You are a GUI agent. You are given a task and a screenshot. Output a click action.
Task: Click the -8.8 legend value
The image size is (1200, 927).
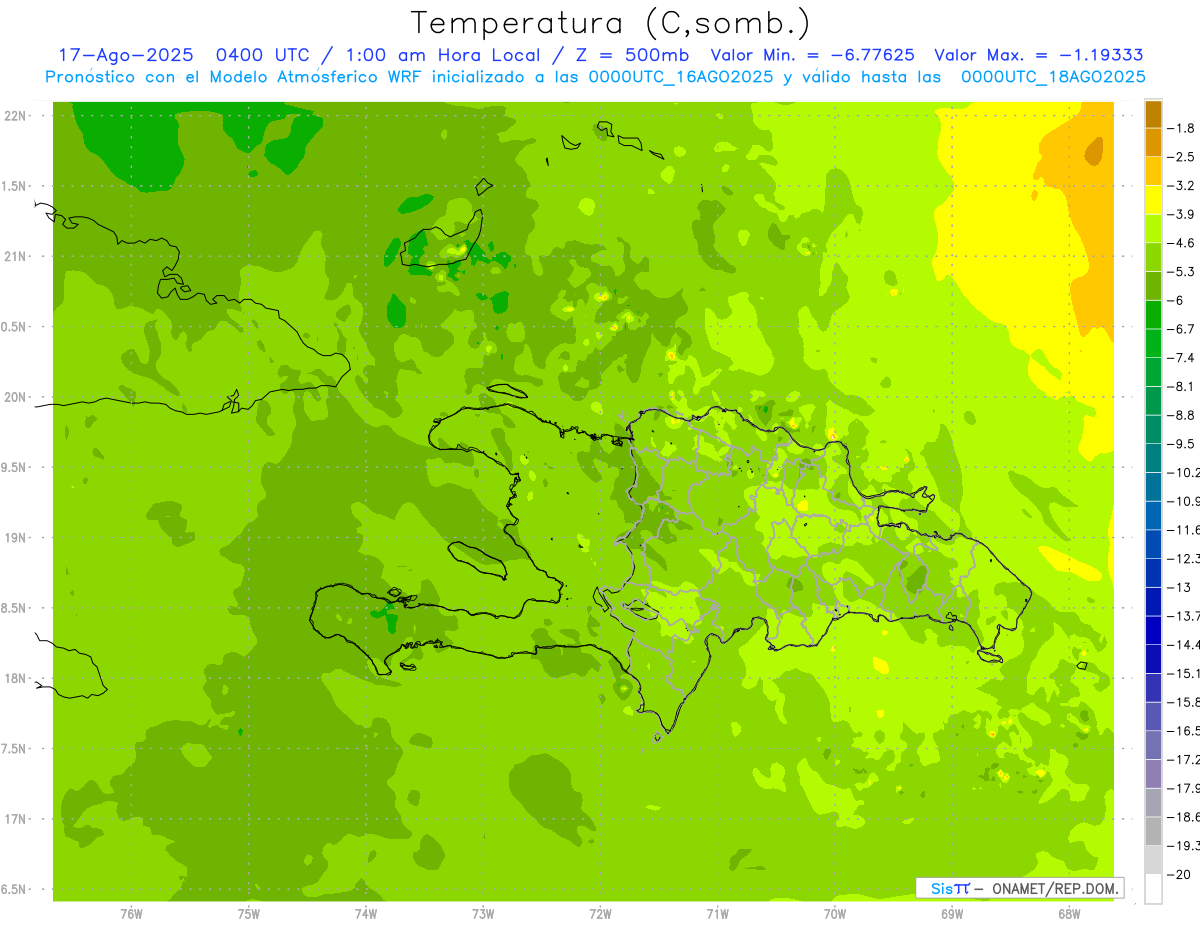pos(1182,415)
